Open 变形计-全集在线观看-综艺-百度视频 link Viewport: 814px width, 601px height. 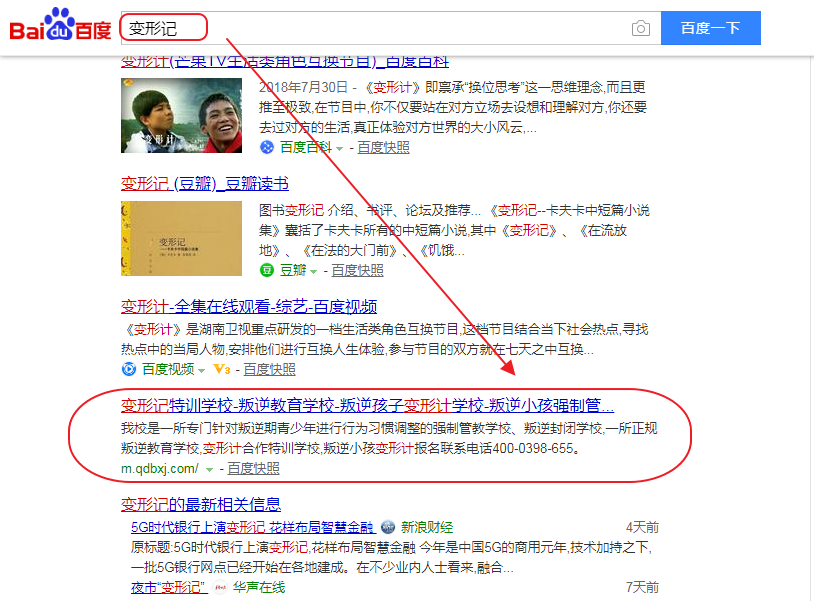[x=249, y=307]
